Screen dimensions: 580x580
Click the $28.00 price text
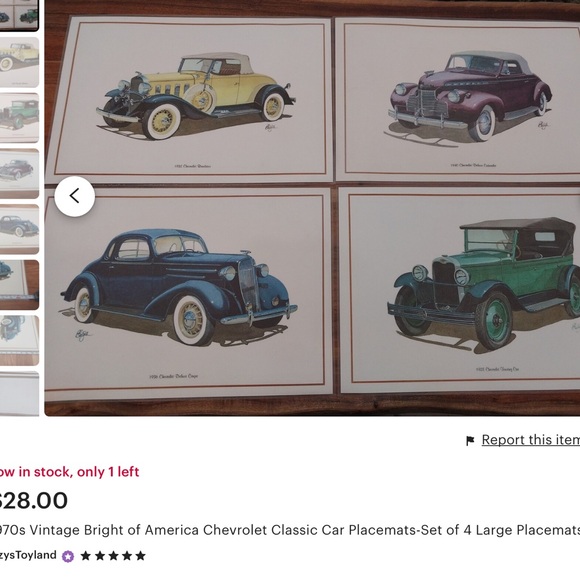point(34,500)
